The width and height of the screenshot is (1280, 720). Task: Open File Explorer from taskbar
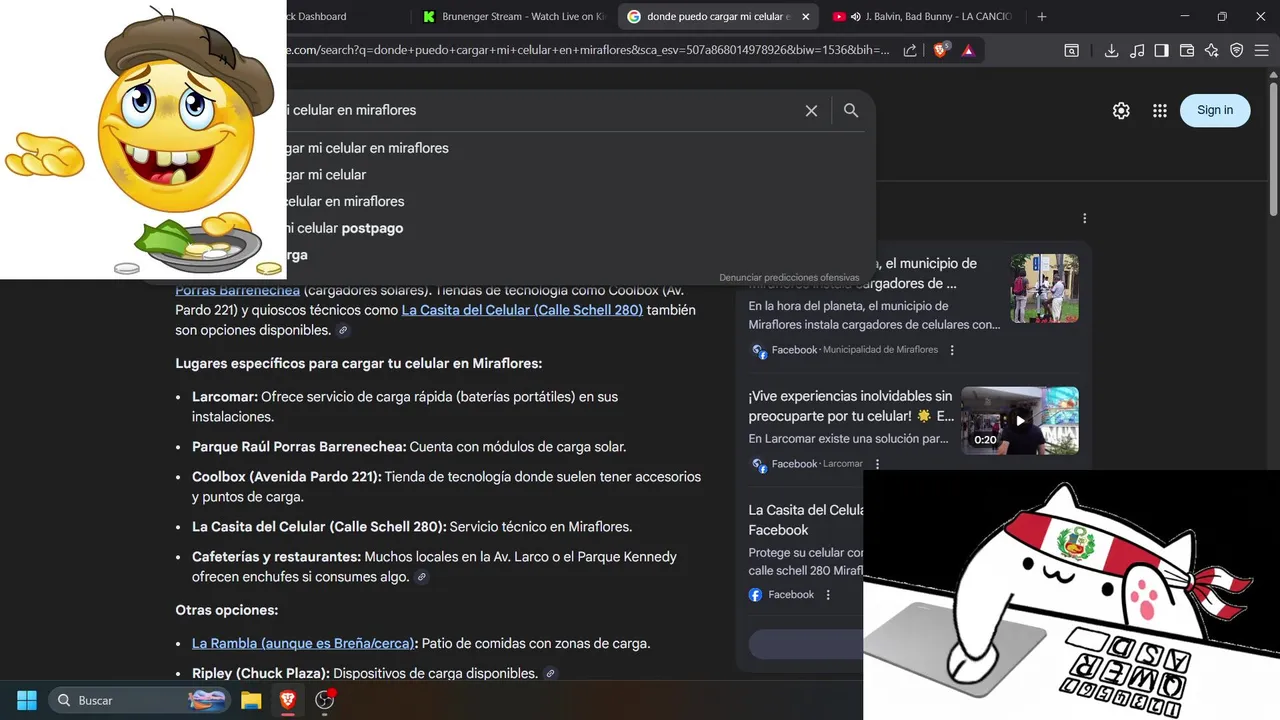click(251, 700)
